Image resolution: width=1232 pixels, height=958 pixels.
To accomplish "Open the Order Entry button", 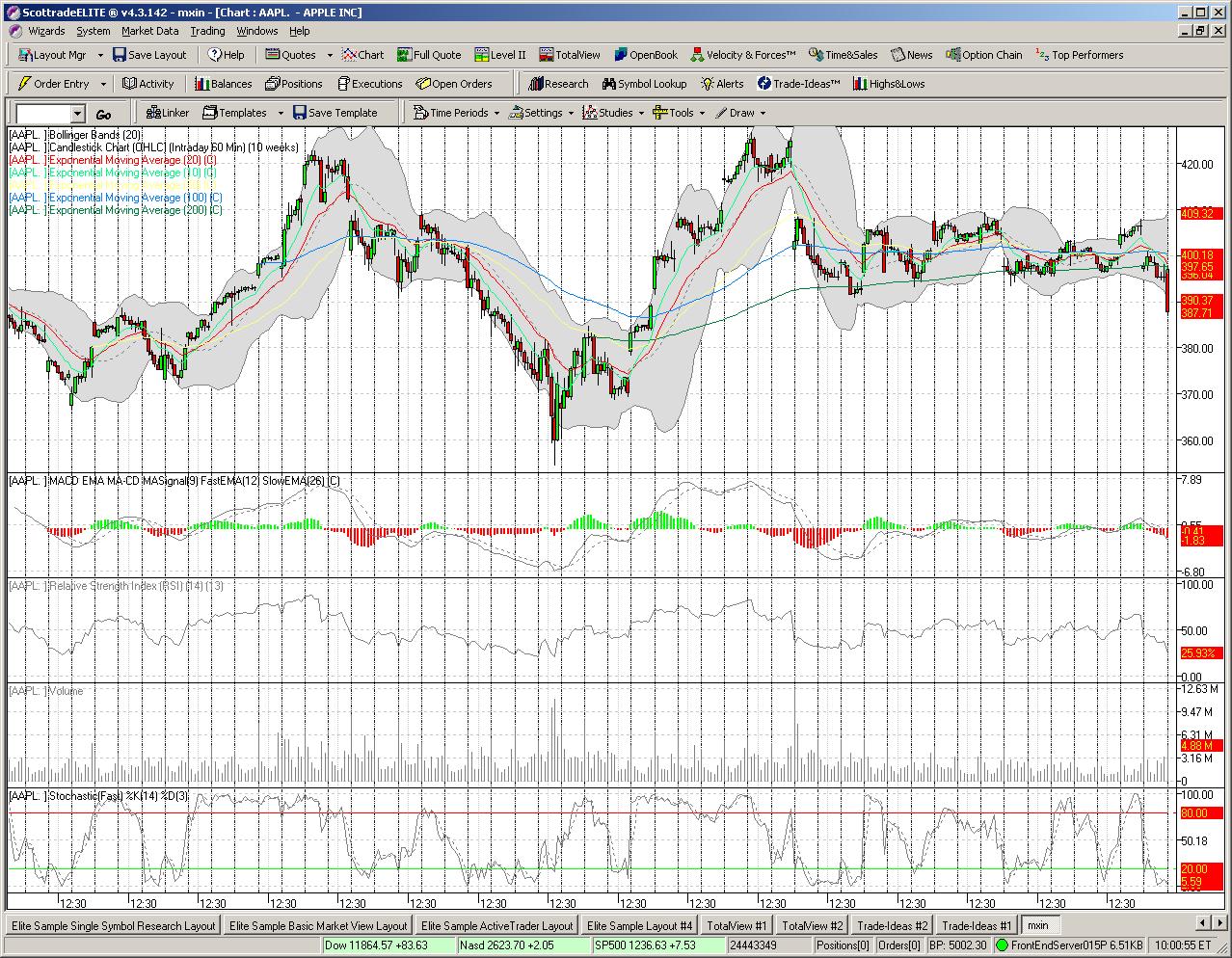I will [x=55, y=84].
